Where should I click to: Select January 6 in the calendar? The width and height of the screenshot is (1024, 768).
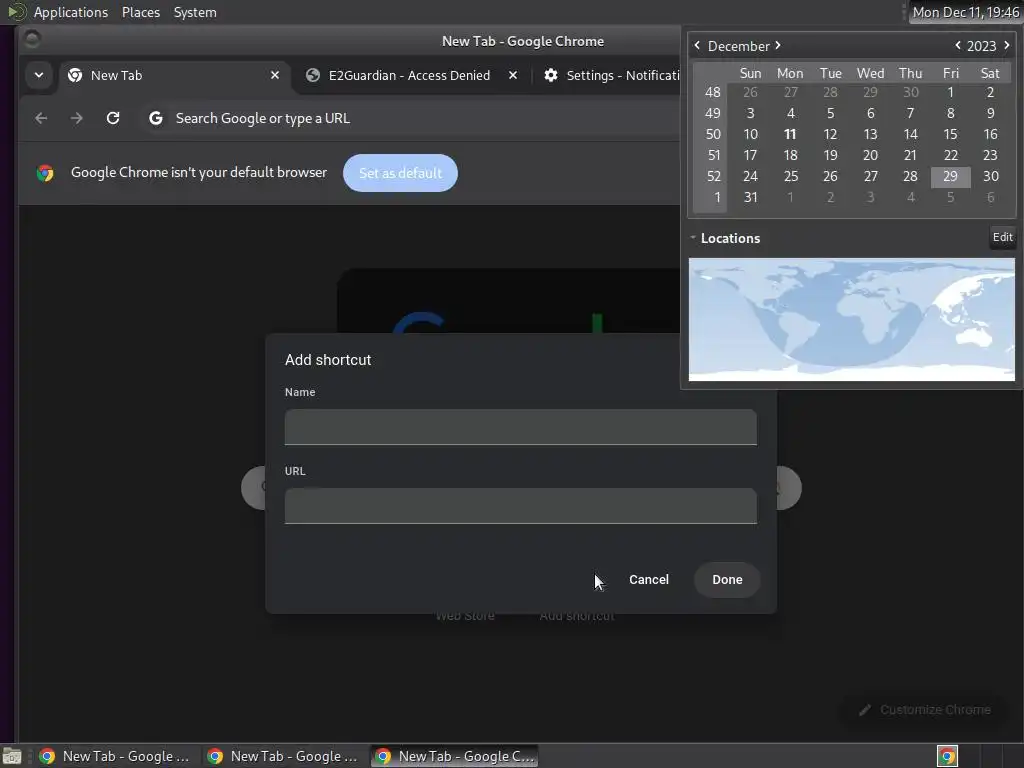click(990, 197)
